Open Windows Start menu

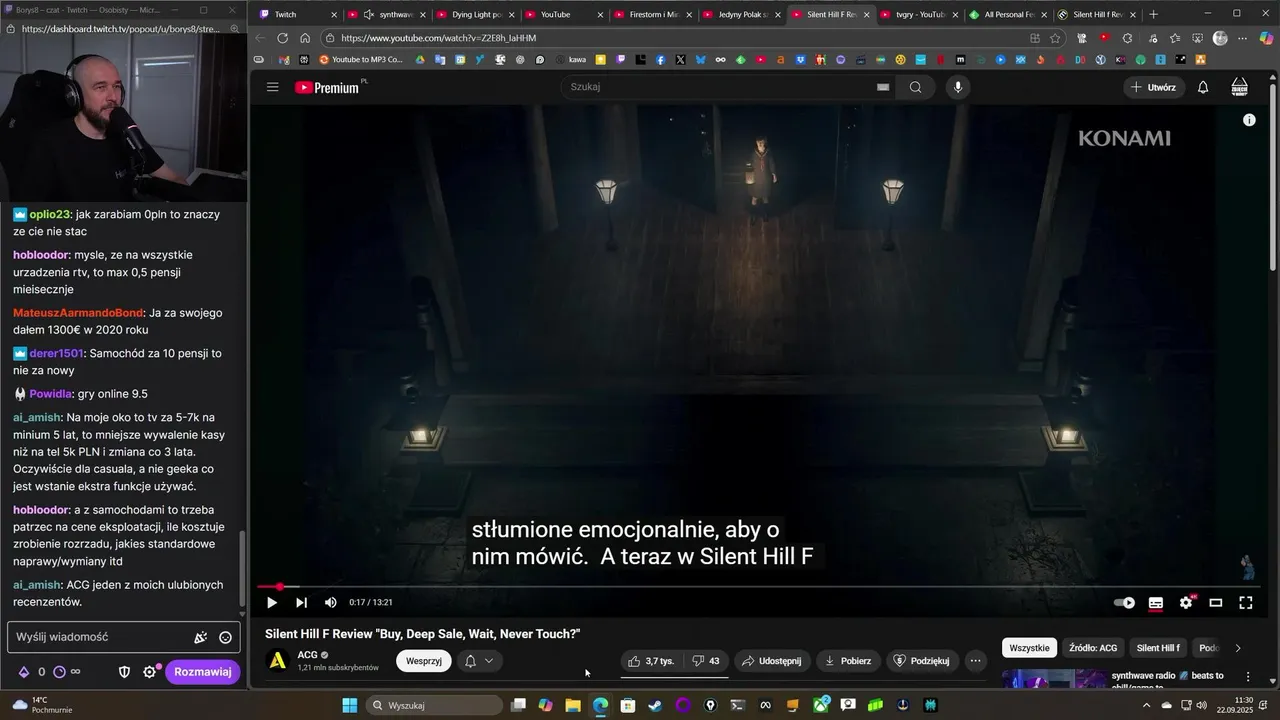pos(349,705)
